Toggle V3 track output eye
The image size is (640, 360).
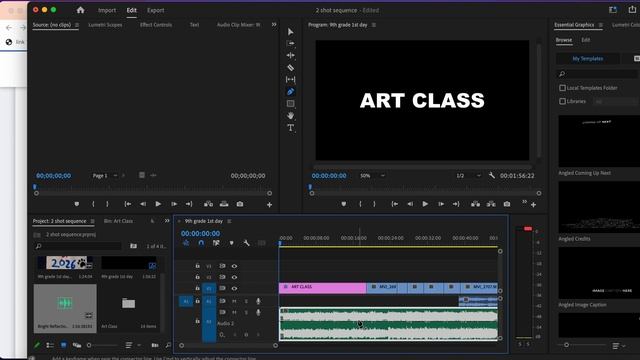(234, 266)
